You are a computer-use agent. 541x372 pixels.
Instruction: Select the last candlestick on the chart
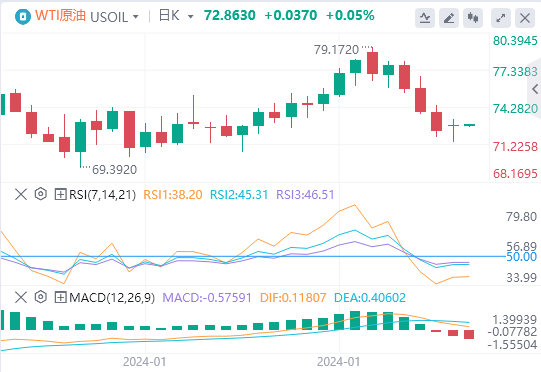[469, 125]
